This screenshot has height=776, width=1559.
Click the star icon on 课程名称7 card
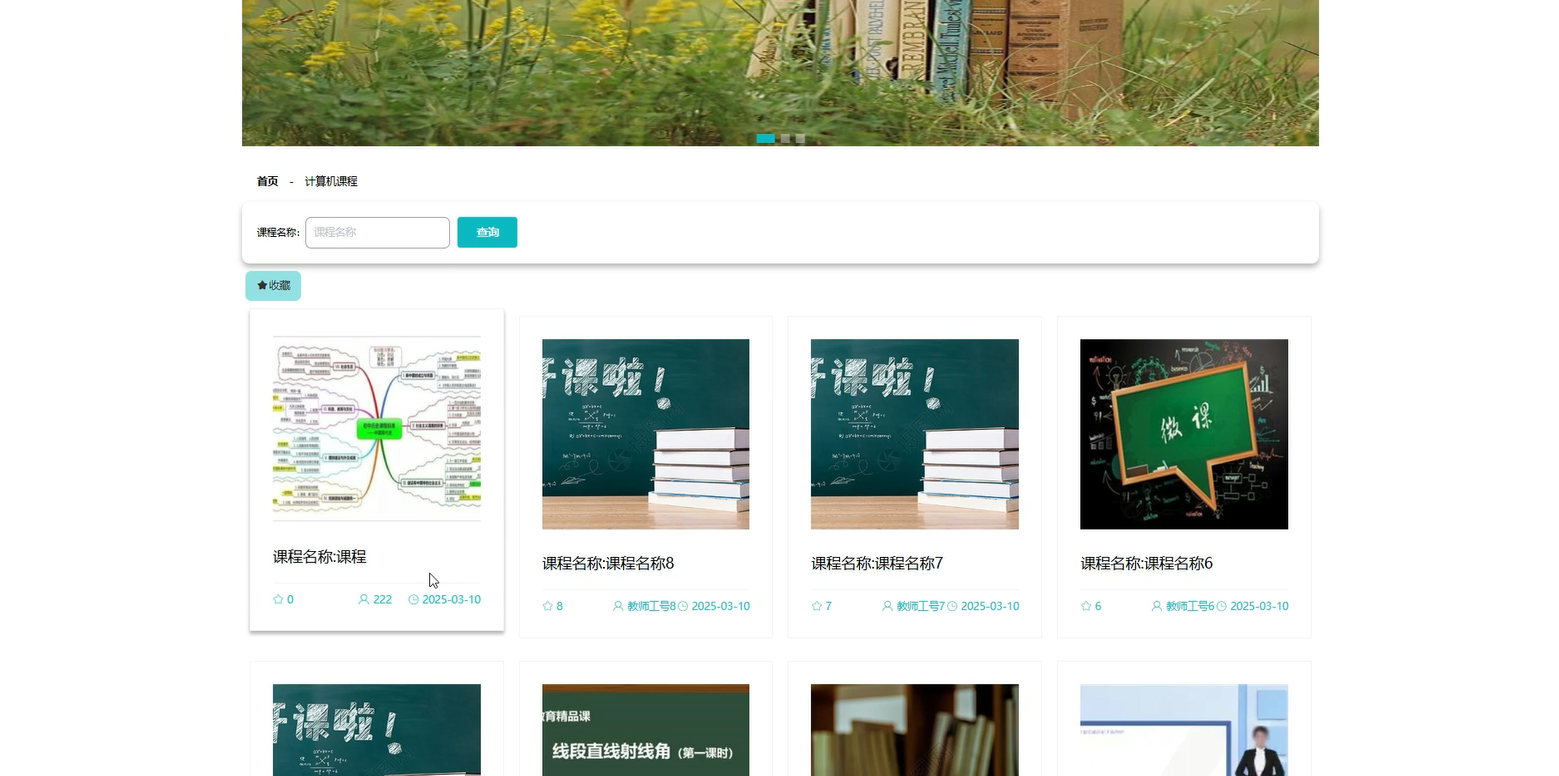click(x=816, y=606)
